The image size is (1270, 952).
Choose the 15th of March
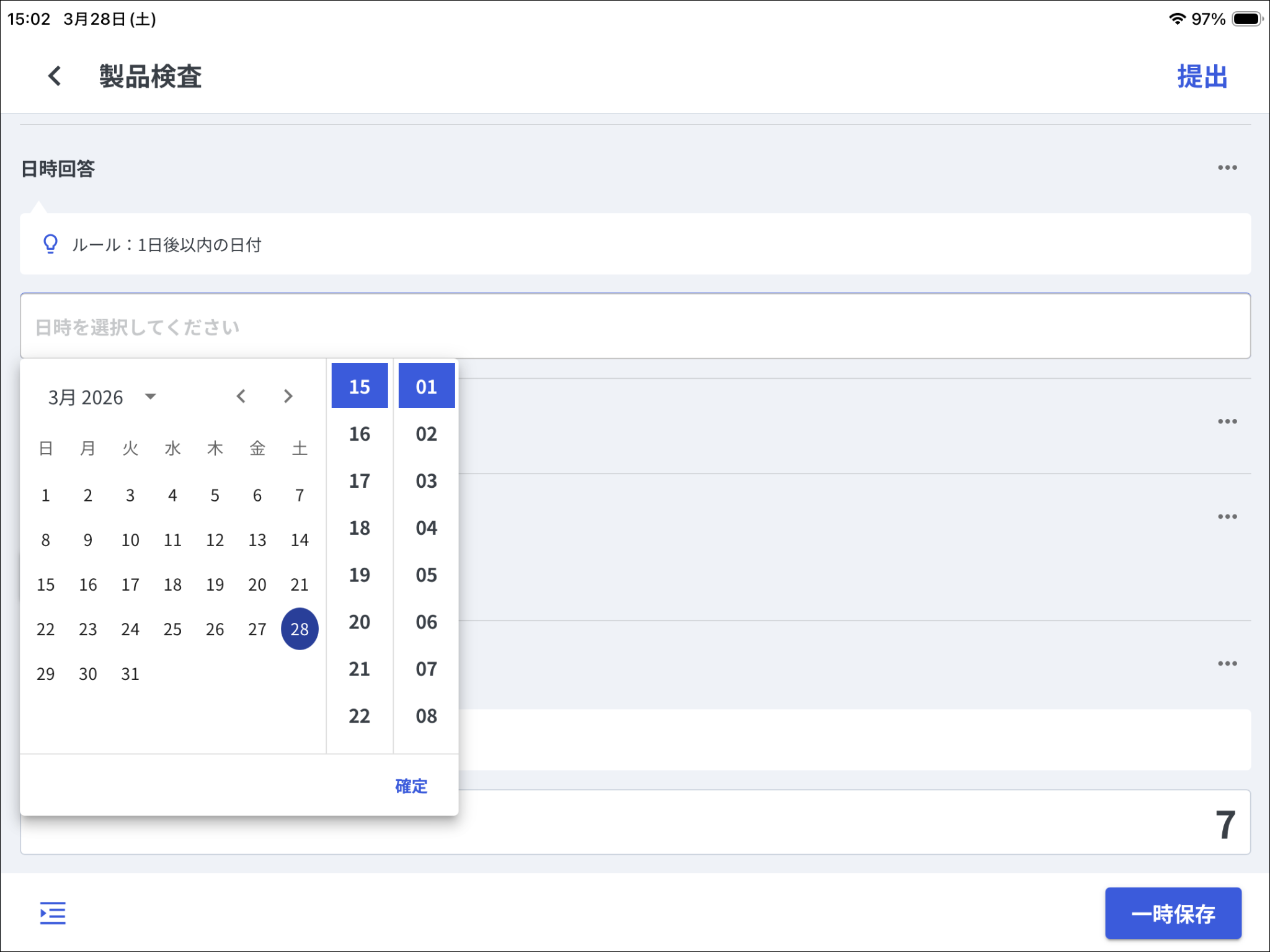(x=46, y=584)
